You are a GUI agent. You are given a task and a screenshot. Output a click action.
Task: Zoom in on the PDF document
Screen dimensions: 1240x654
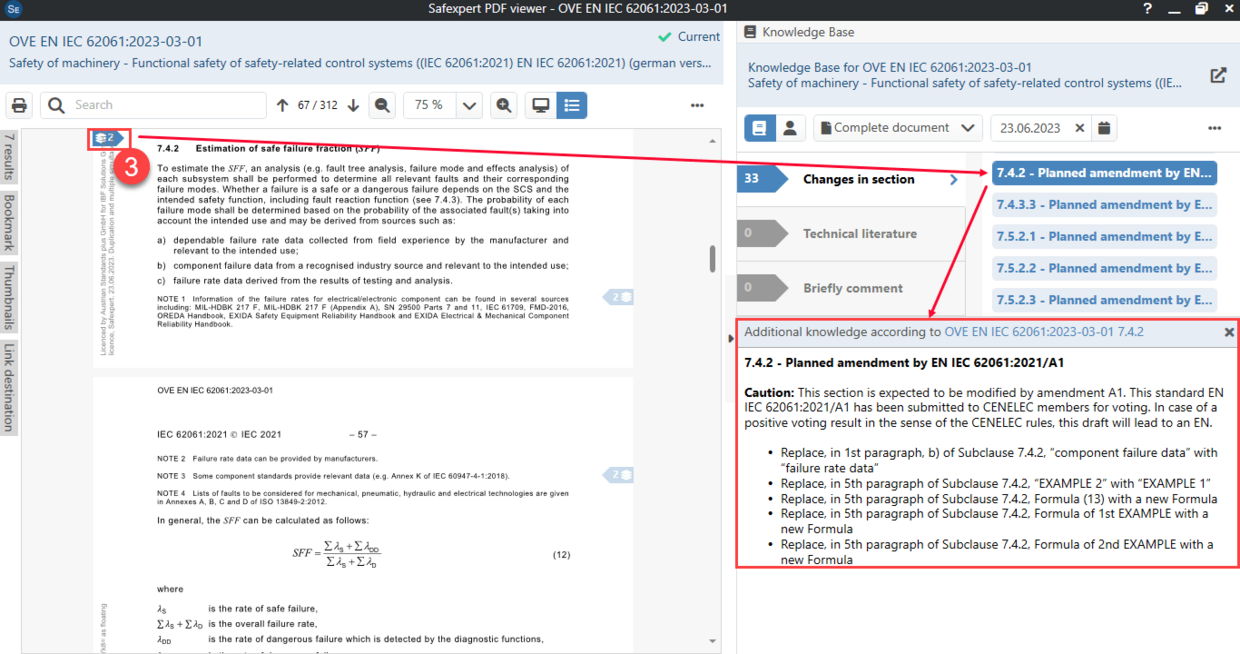(504, 104)
